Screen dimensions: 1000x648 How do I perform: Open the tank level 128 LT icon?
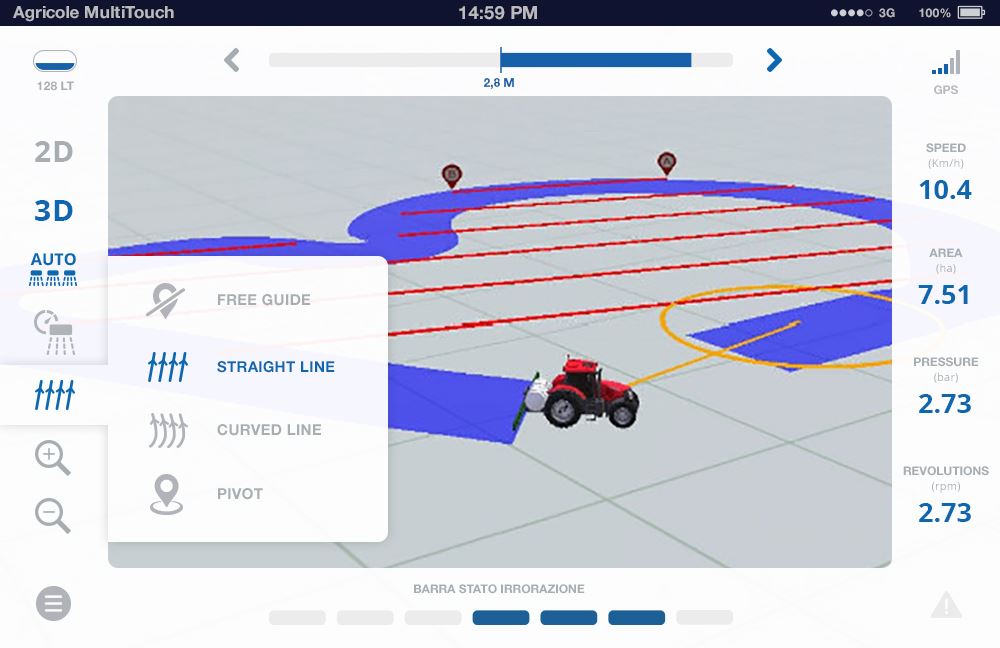point(54,62)
